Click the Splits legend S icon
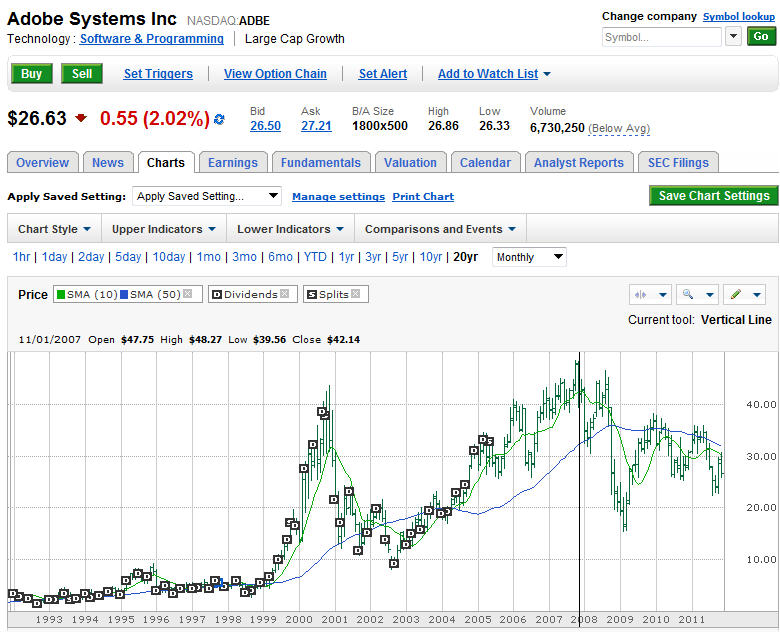The width and height of the screenshot is (780, 632). click(312, 295)
